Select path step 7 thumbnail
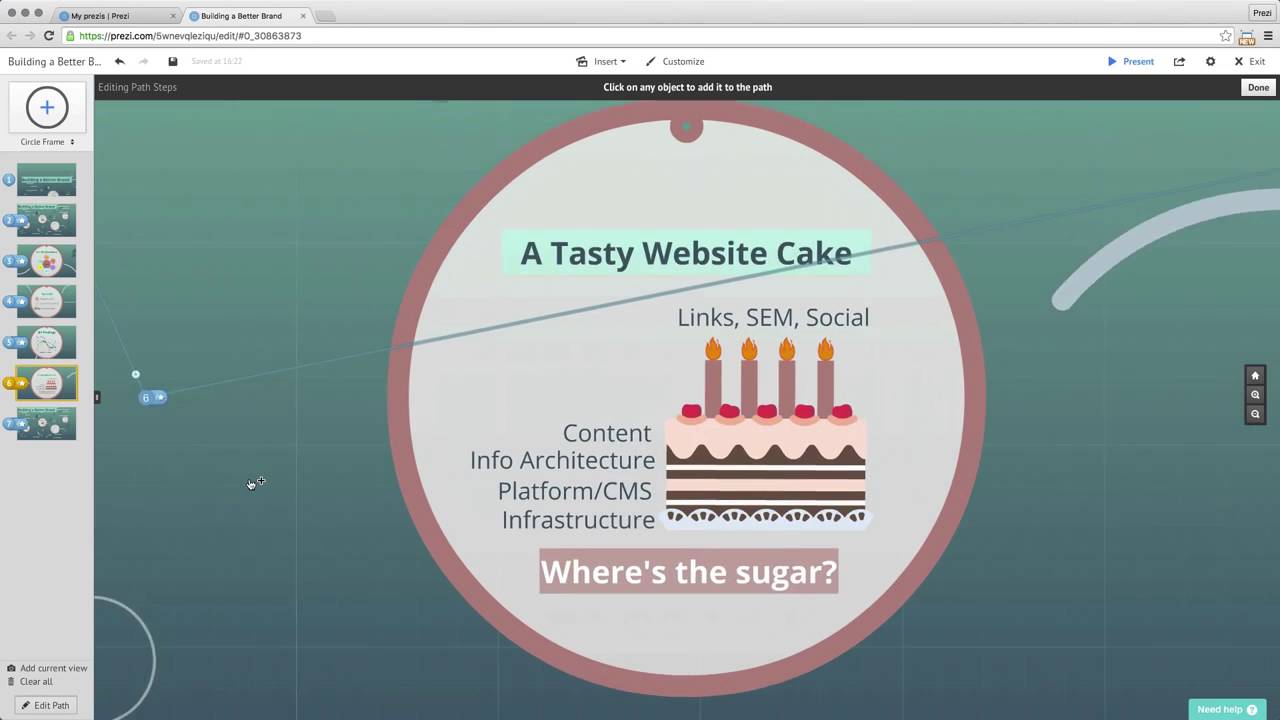The height and width of the screenshot is (720, 1280). pyautogui.click(x=46, y=424)
